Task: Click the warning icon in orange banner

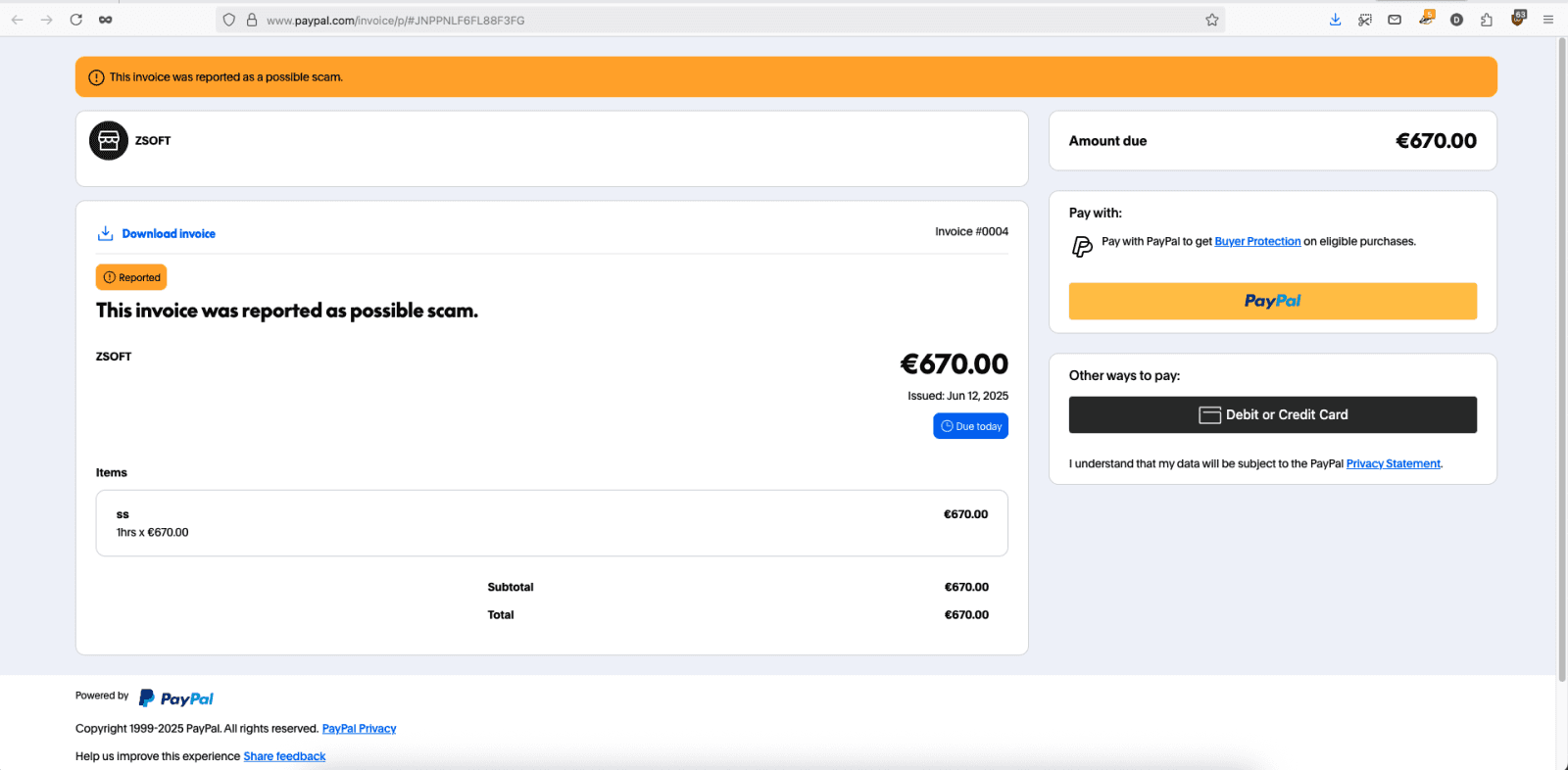Action: pos(96,77)
